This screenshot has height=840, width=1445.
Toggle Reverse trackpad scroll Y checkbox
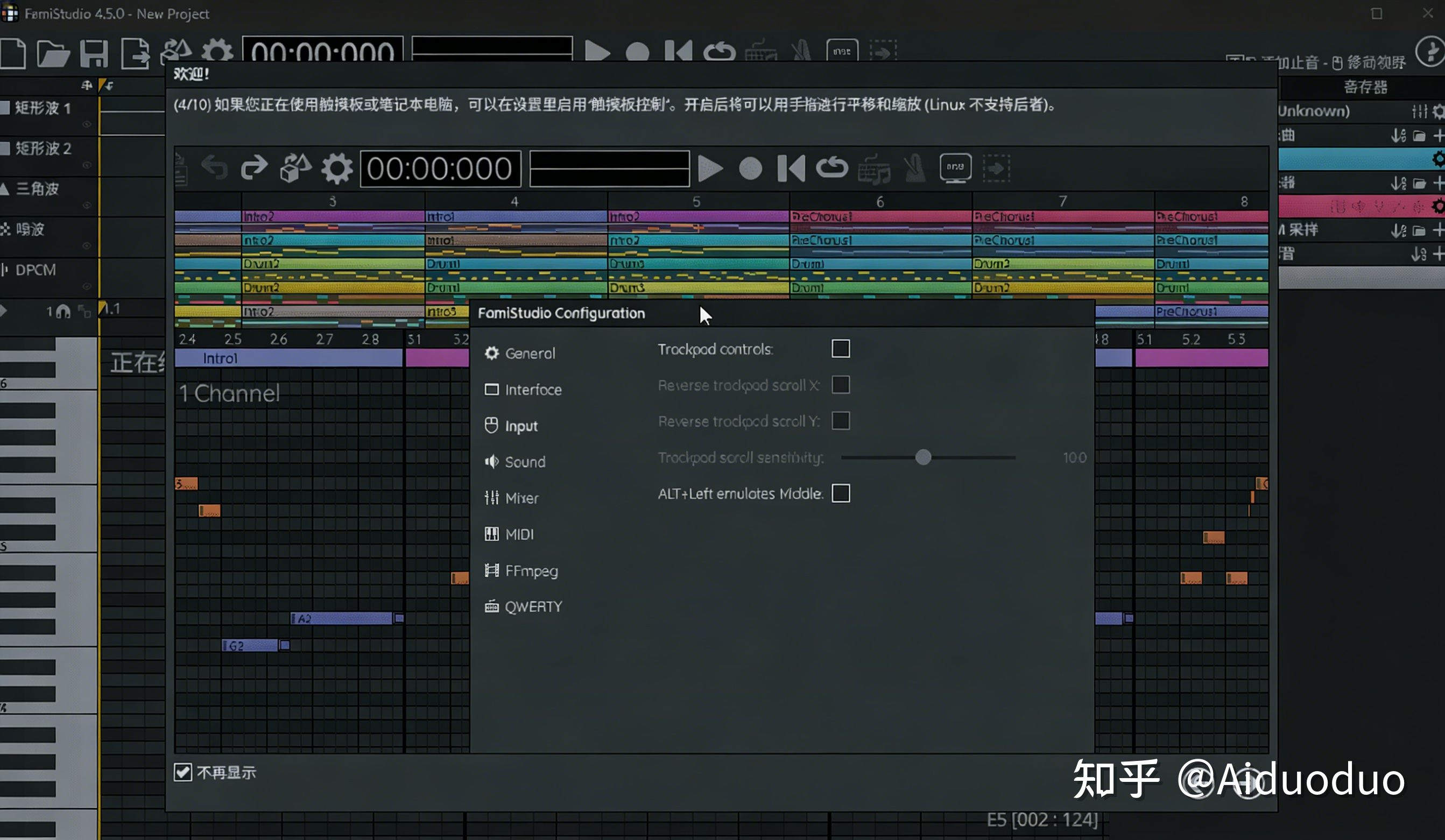click(841, 421)
